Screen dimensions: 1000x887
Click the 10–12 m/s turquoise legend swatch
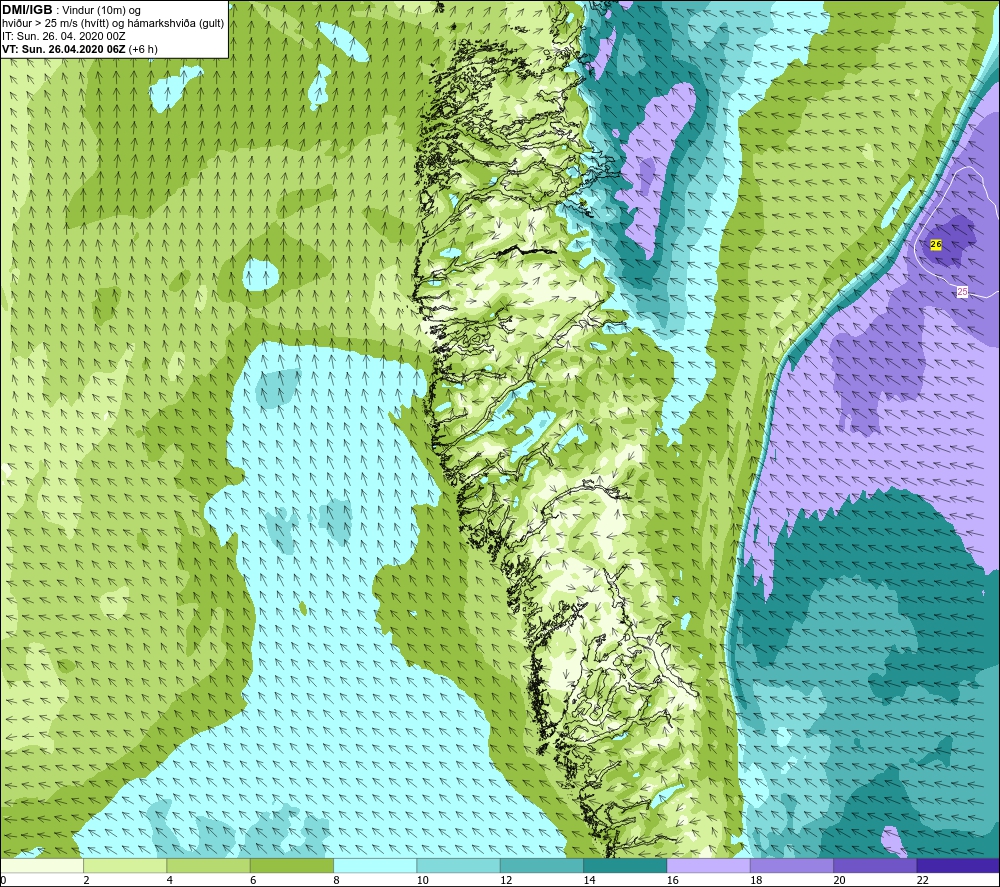pyautogui.click(x=459, y=865)
